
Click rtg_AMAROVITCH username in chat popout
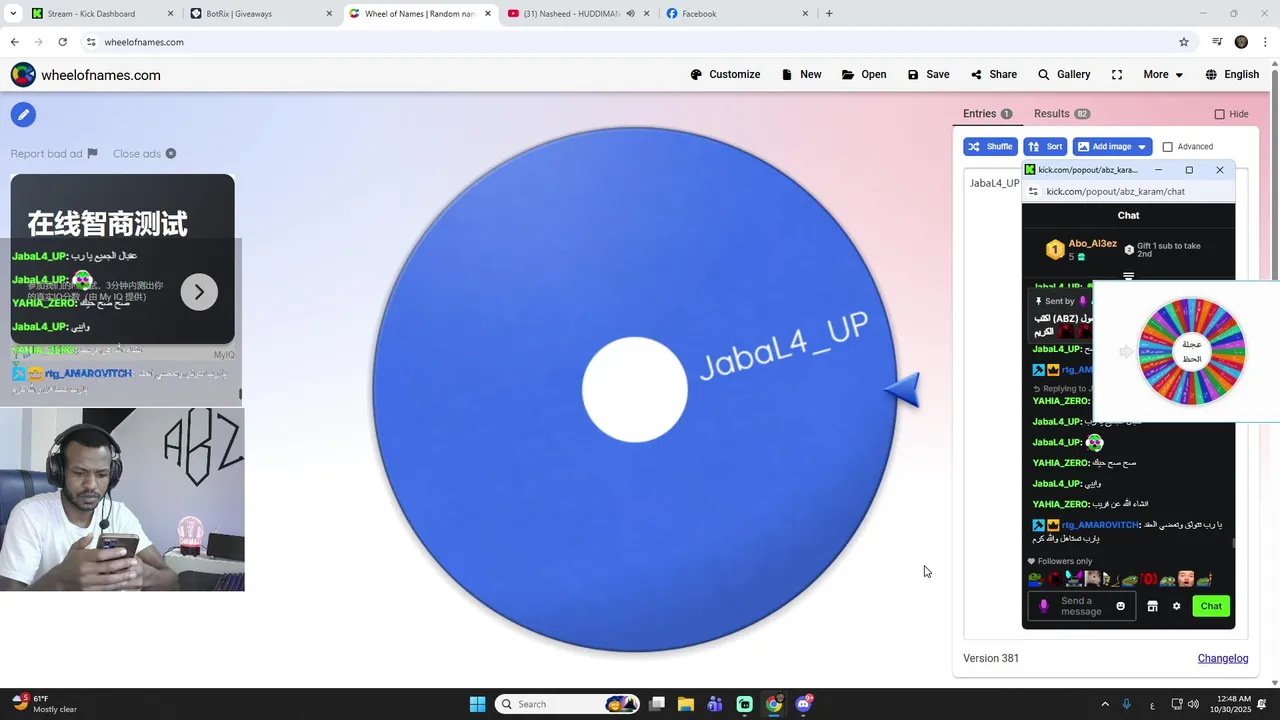pos(1100,525)
